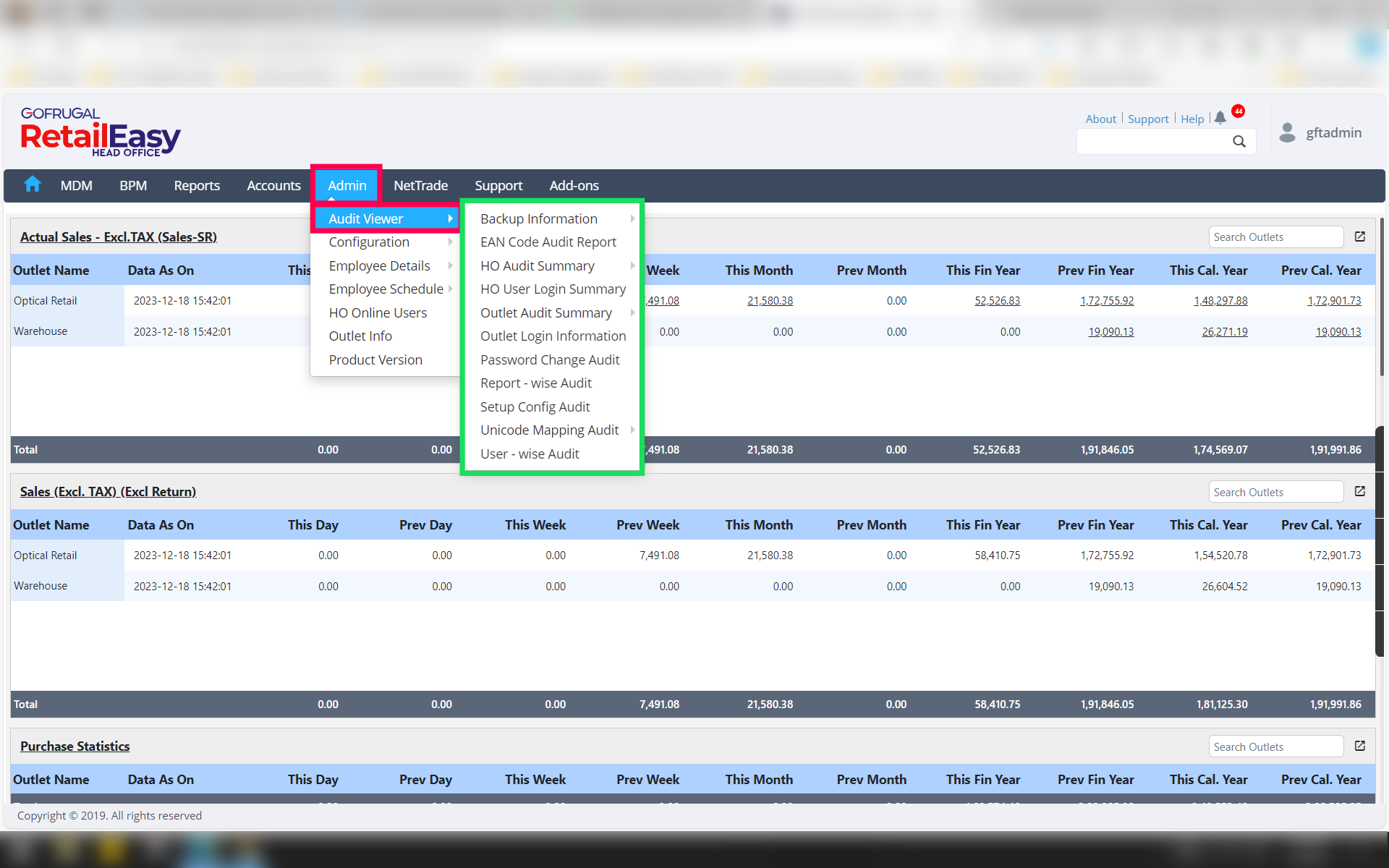The height and width of the screenshot is (868, 1389).
Task: Pop out the Sales Excl Return panel
Action: 1360,491
